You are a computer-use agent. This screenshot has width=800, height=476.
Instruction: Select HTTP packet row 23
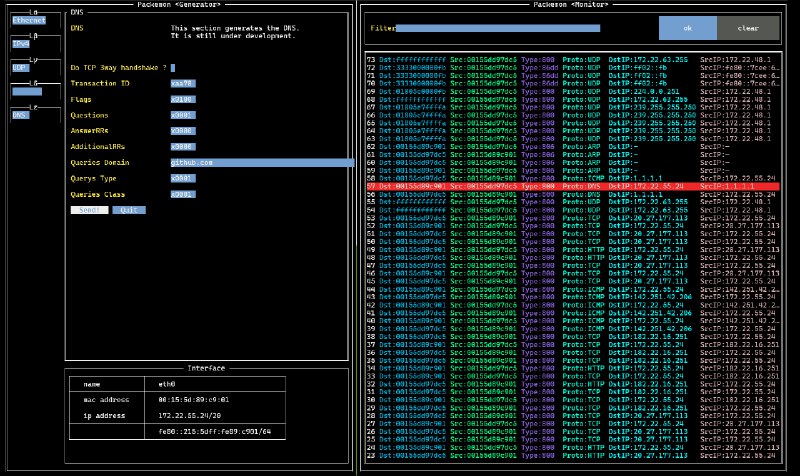573,456
